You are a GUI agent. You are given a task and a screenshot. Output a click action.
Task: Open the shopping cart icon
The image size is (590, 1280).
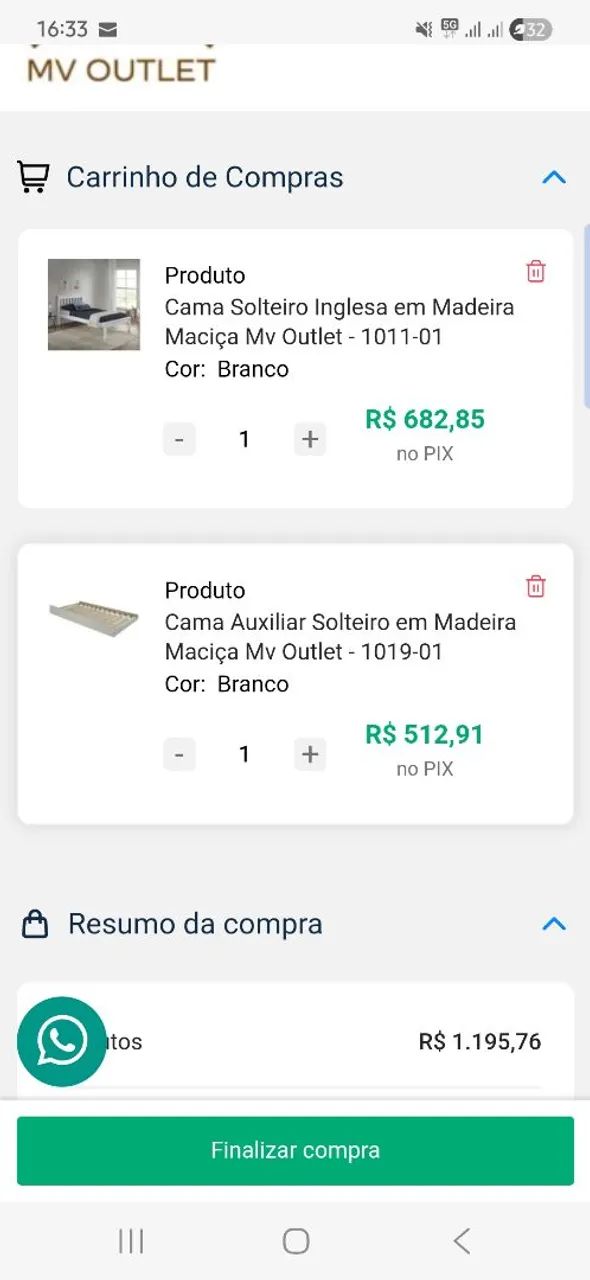pos(35,176)
